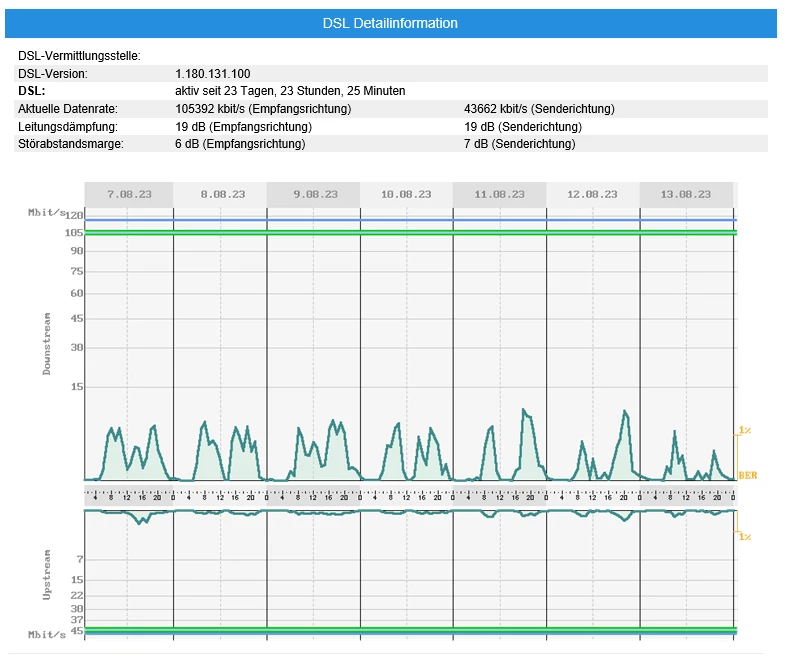Click the DSL Detailinformation header bar
Screen dimensions: 788x658
pyautogui.click(x=390, y=23)
